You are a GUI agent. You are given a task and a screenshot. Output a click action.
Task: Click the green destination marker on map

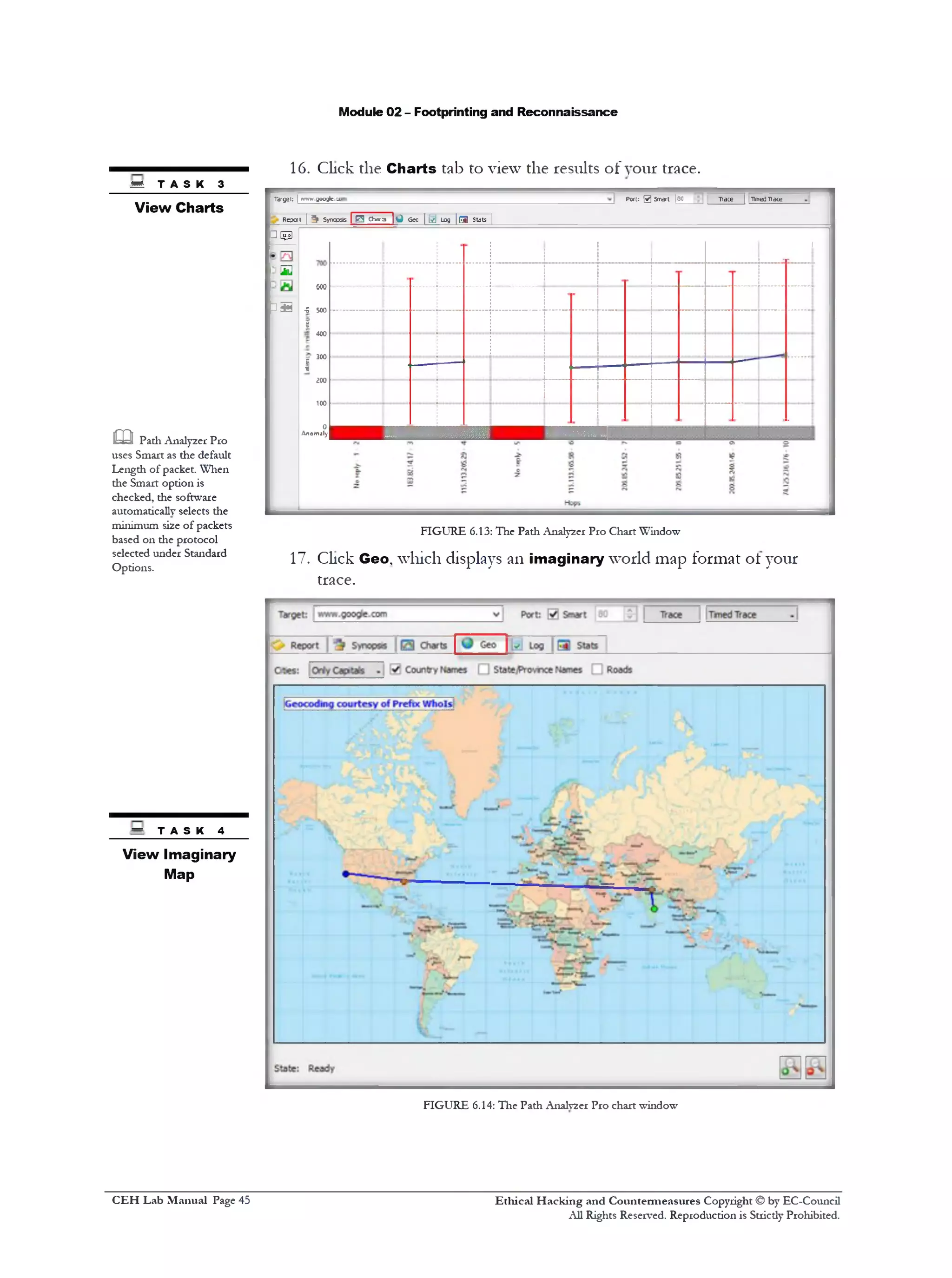click(654, 909)
